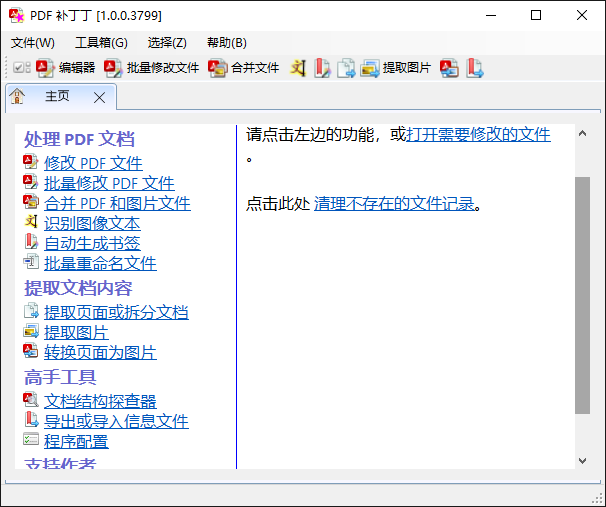Click the scrollbar up arrow
The height and width of the screenshot is (507, 606).
click(x=582, y=134)
